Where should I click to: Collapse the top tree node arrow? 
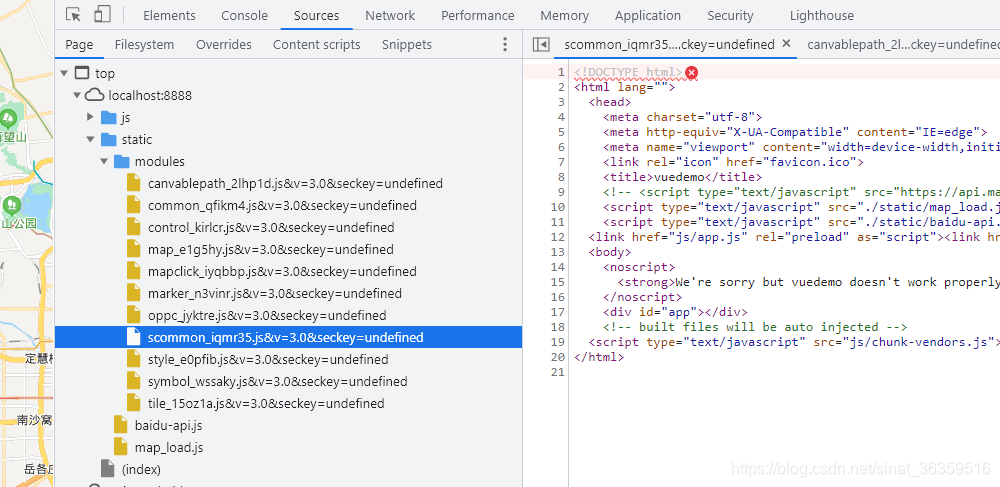coord(64,73)
